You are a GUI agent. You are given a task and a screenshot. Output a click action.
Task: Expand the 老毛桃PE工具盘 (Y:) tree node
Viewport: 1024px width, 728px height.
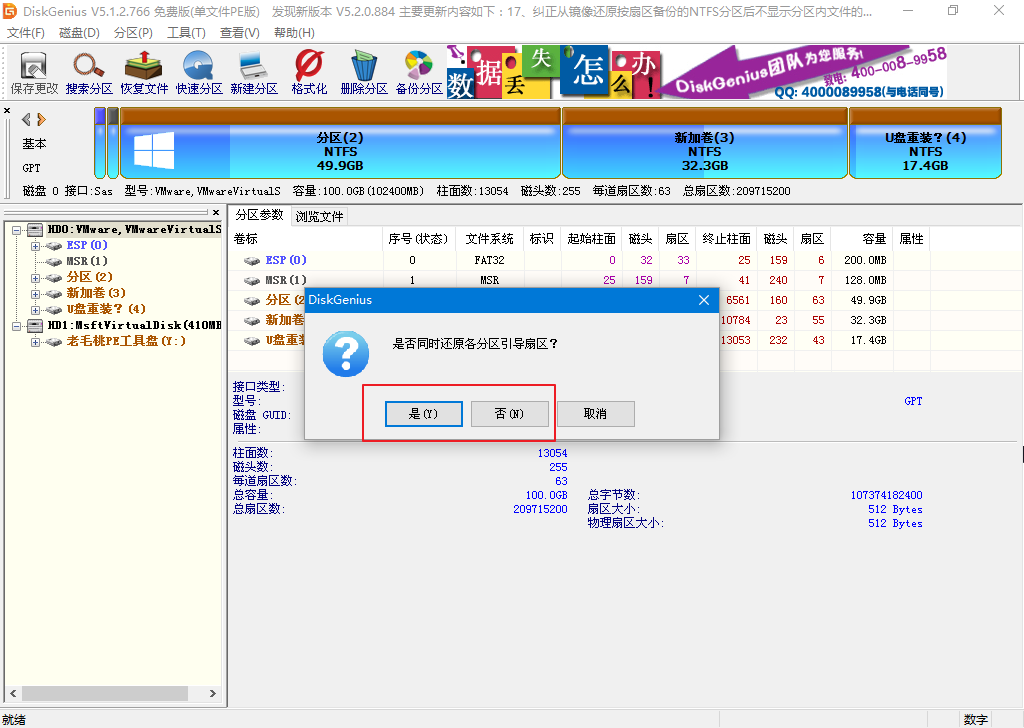[35, 342]
